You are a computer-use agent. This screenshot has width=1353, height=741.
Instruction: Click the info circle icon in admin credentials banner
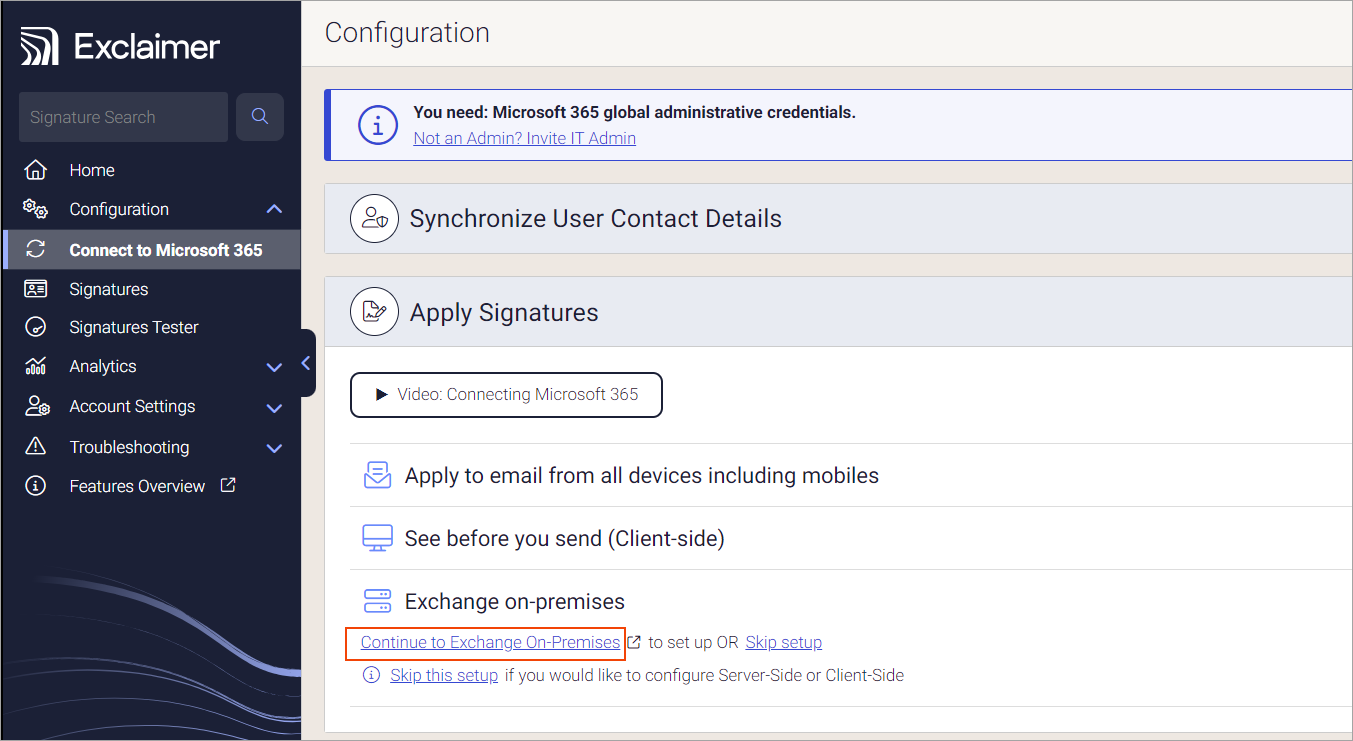pyautogui.click(x=377, y=125)
